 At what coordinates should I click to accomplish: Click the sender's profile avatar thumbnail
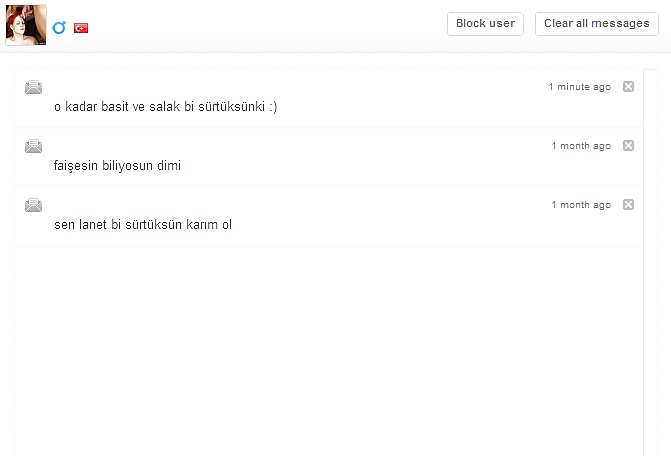coord(25,25)
